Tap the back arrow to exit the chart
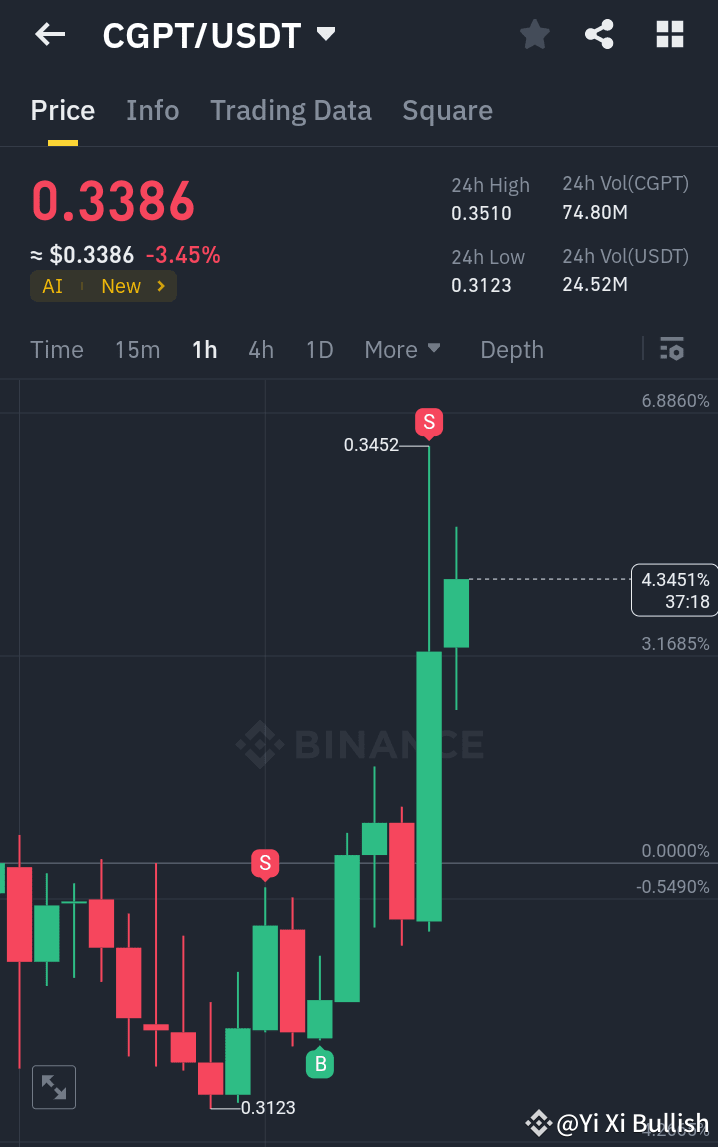 point(48,34)
